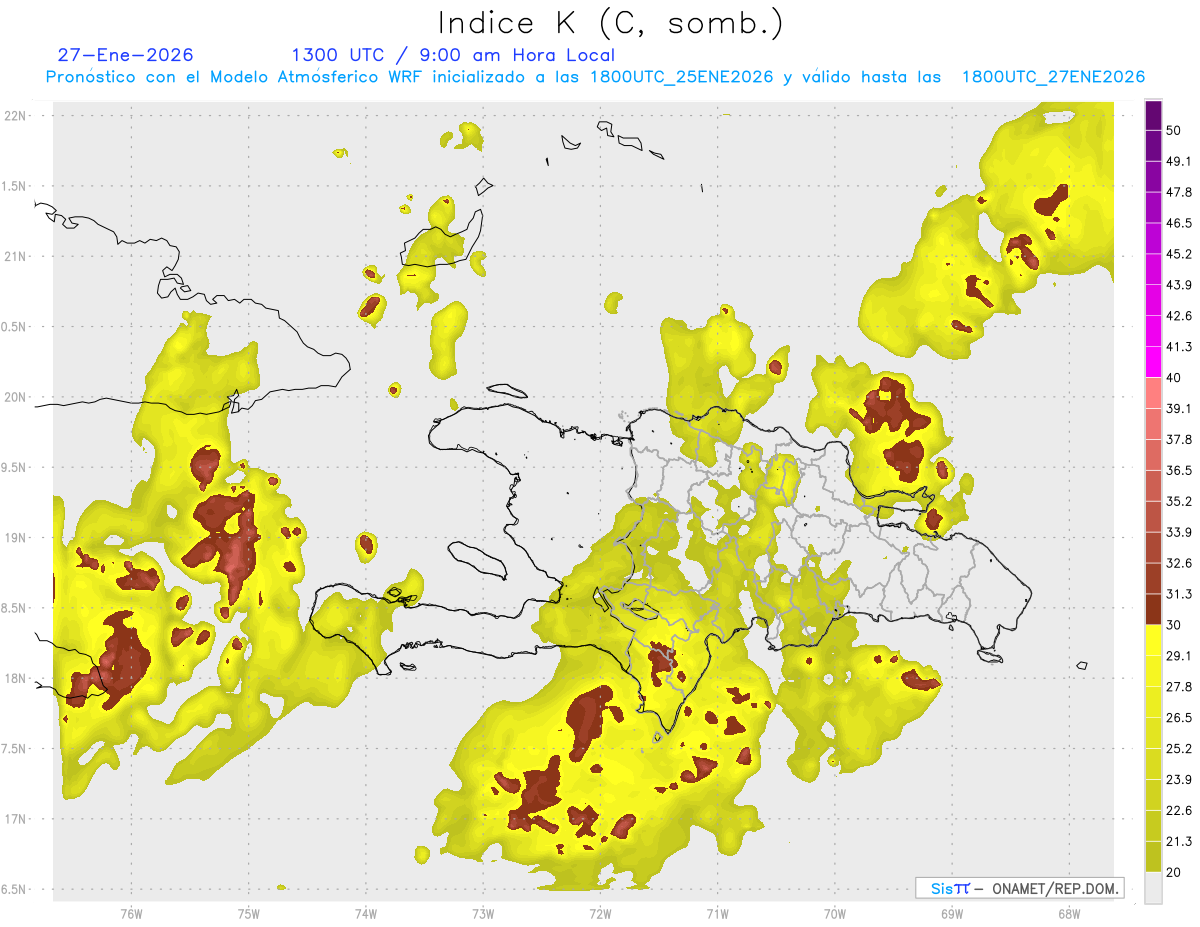
Task: Click the colorbar value label 30
Action: tap(1174, 625)
